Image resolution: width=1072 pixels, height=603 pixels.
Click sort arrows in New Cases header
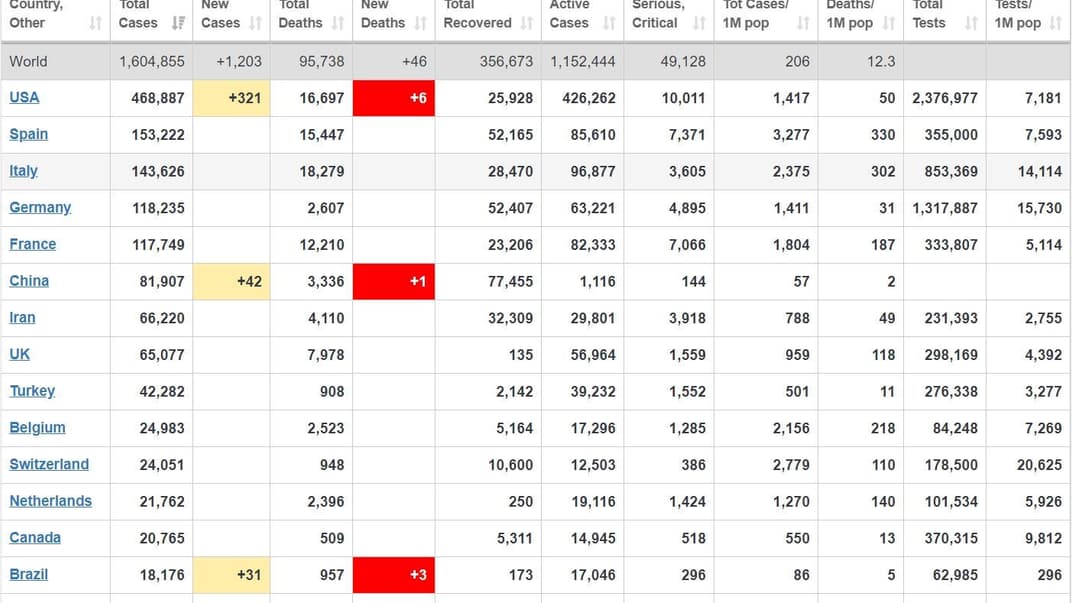(x=256, y=23)
